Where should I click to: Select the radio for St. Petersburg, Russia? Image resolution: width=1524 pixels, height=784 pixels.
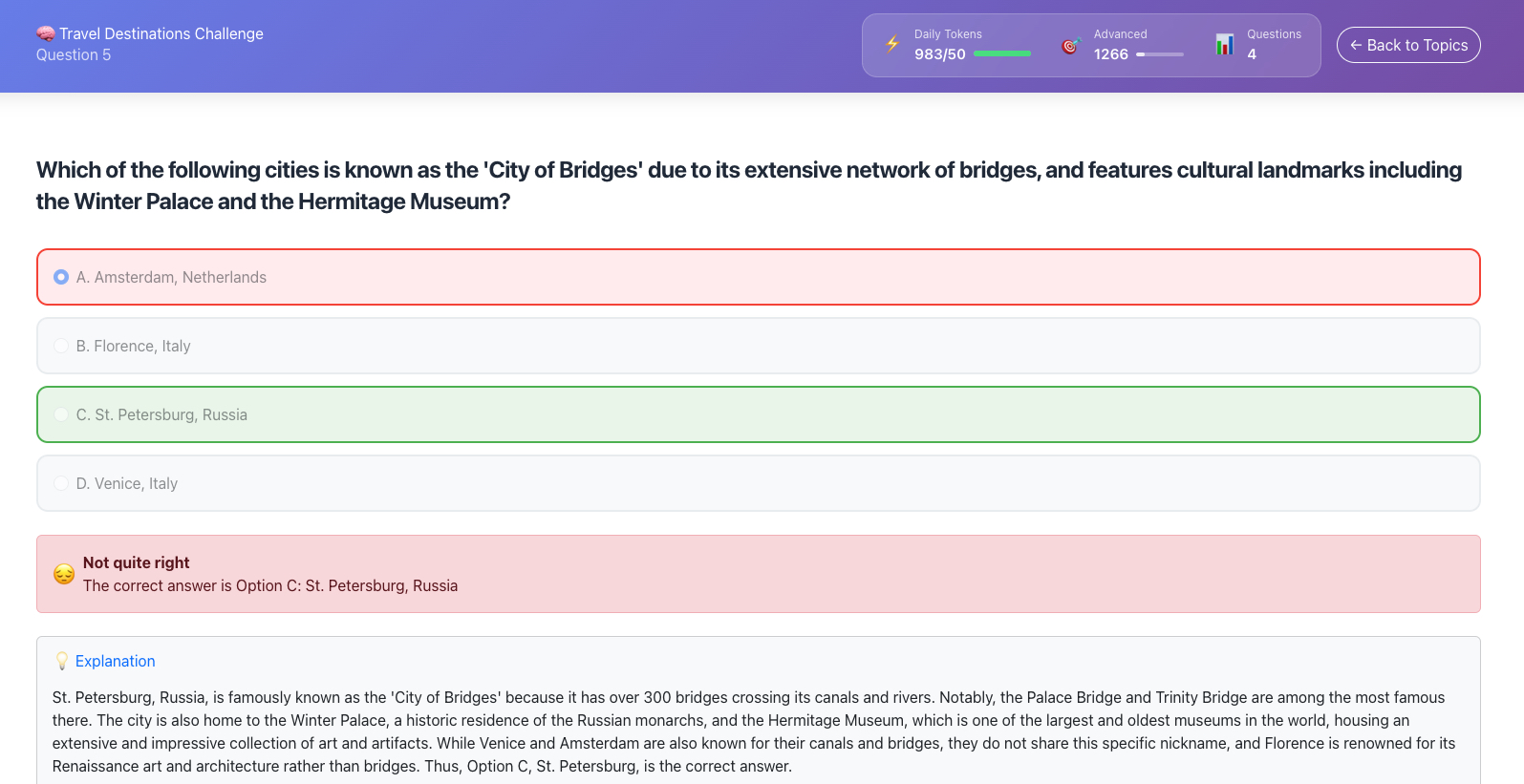[61, 414]
